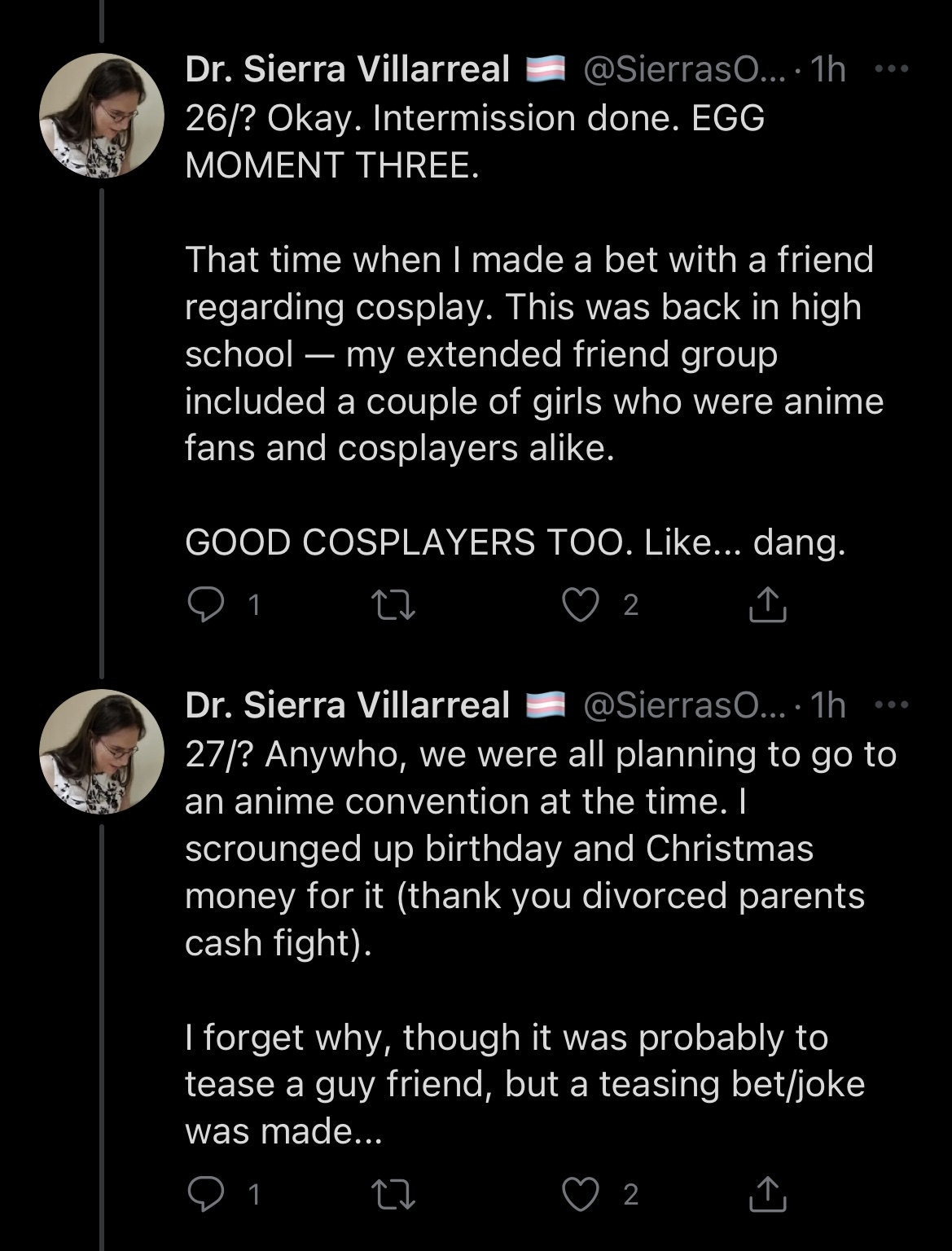Viewport: 952px width, 1251px height.
Task: Retweet the 27/? anime convention tweet
Action: 393,1194
